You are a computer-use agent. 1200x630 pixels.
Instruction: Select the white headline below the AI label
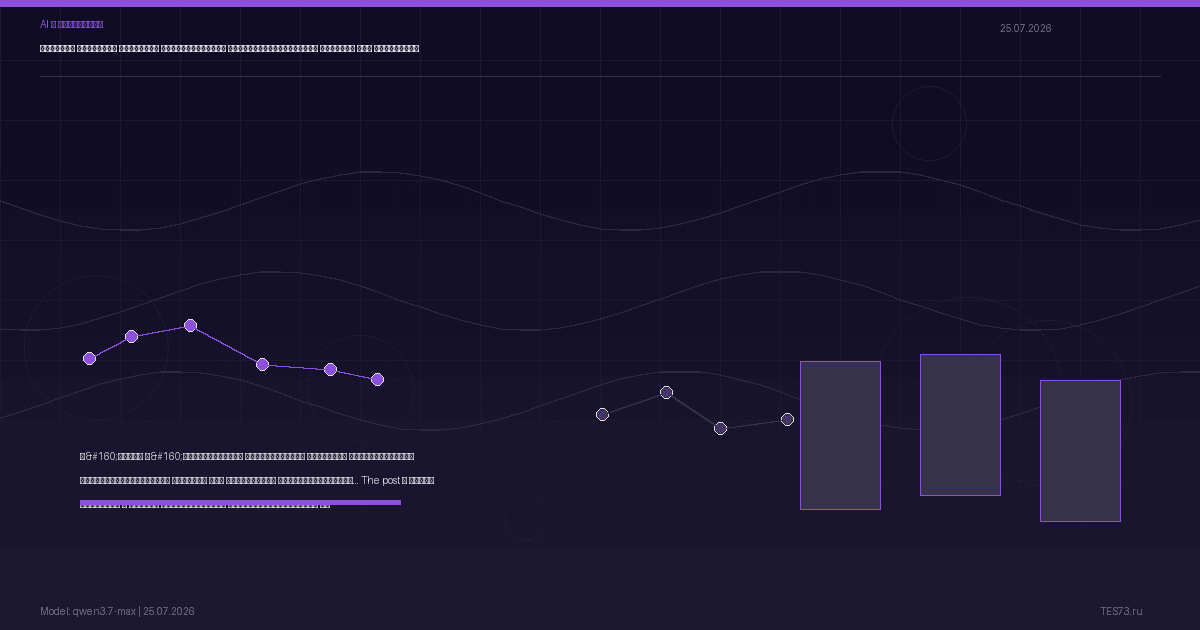[x=229, y=48]
